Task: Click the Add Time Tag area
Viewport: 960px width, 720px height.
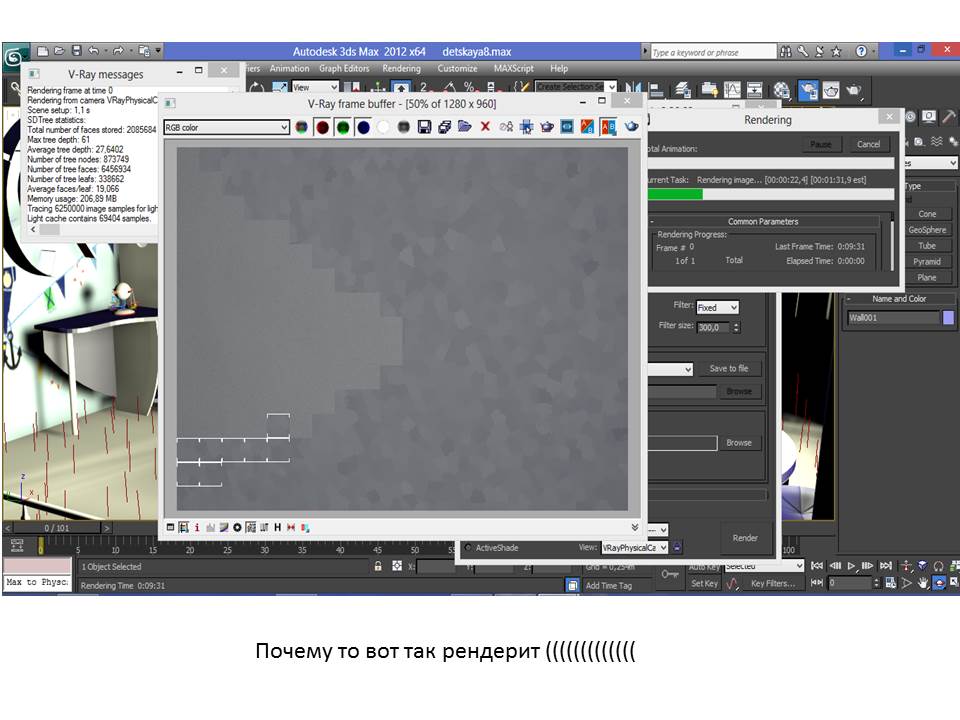Action: click(x=617, y=585)
